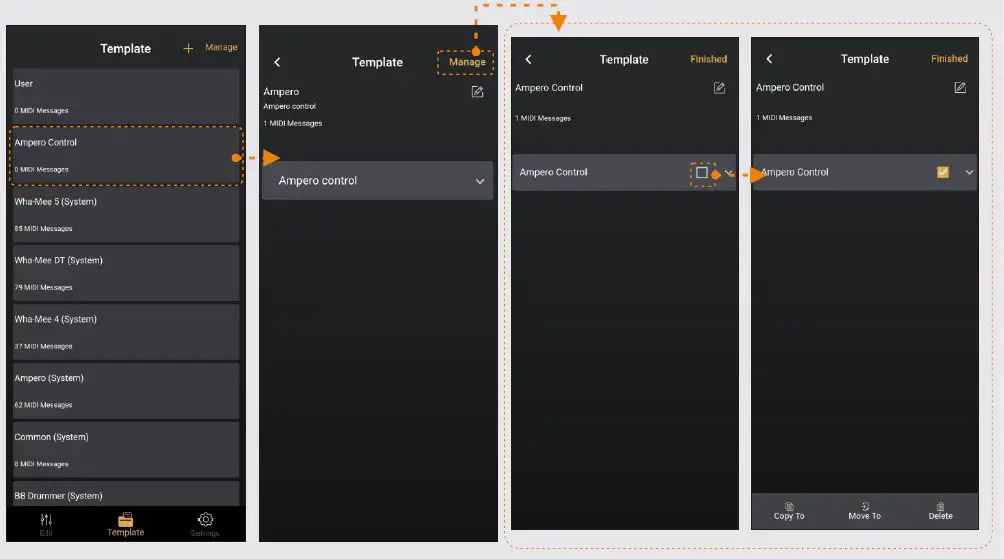Go back from the Ampero template screen

click(x=277, y=62)
